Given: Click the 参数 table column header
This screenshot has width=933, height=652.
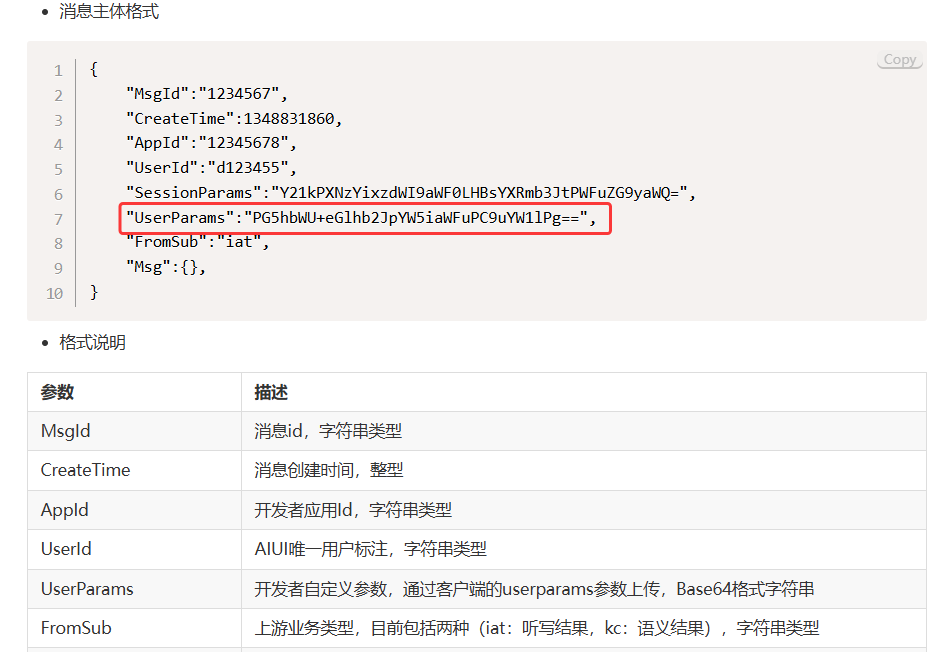Looking at the screenshot, I should coord(57,392).
